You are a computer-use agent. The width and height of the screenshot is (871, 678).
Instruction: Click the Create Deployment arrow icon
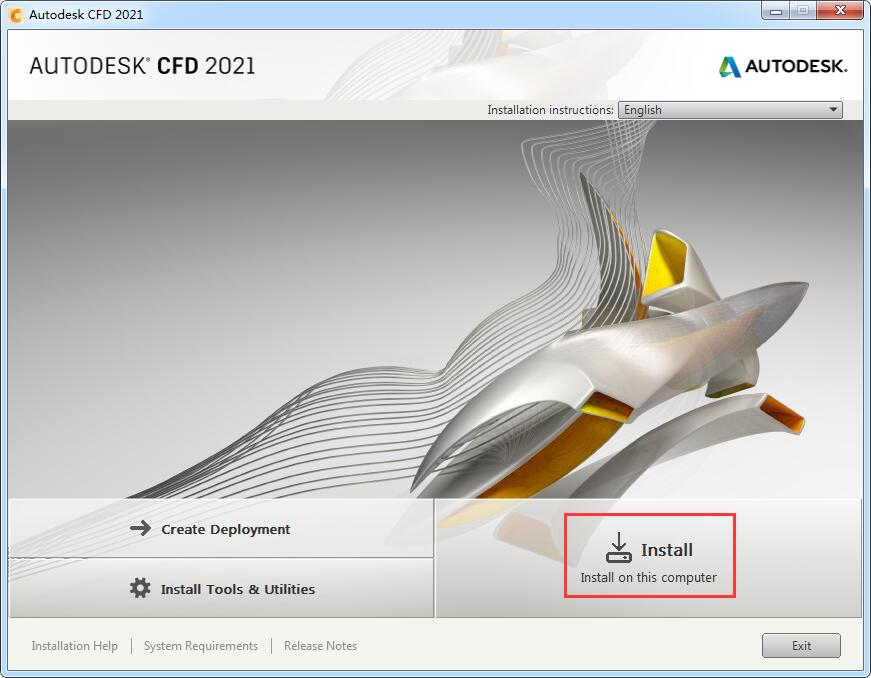(x=141, y=528)
